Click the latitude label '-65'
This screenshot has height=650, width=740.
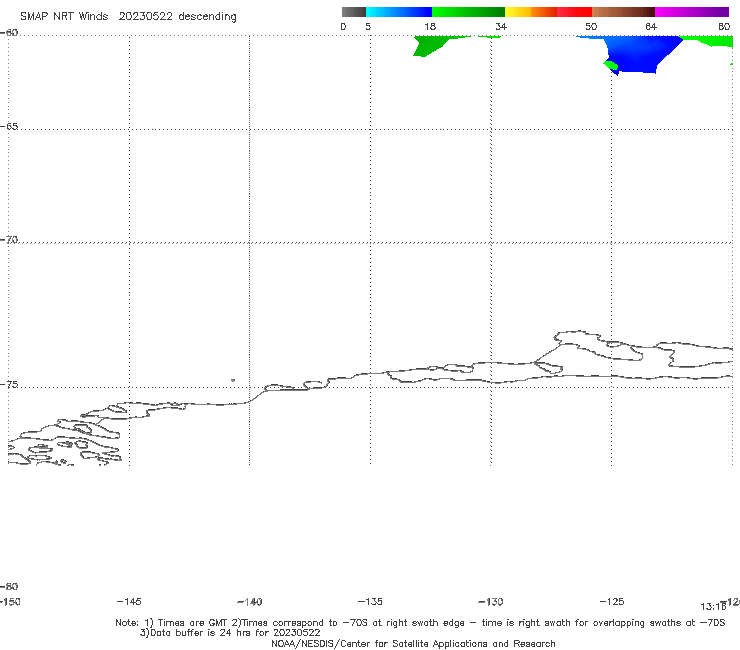point(9,127)
